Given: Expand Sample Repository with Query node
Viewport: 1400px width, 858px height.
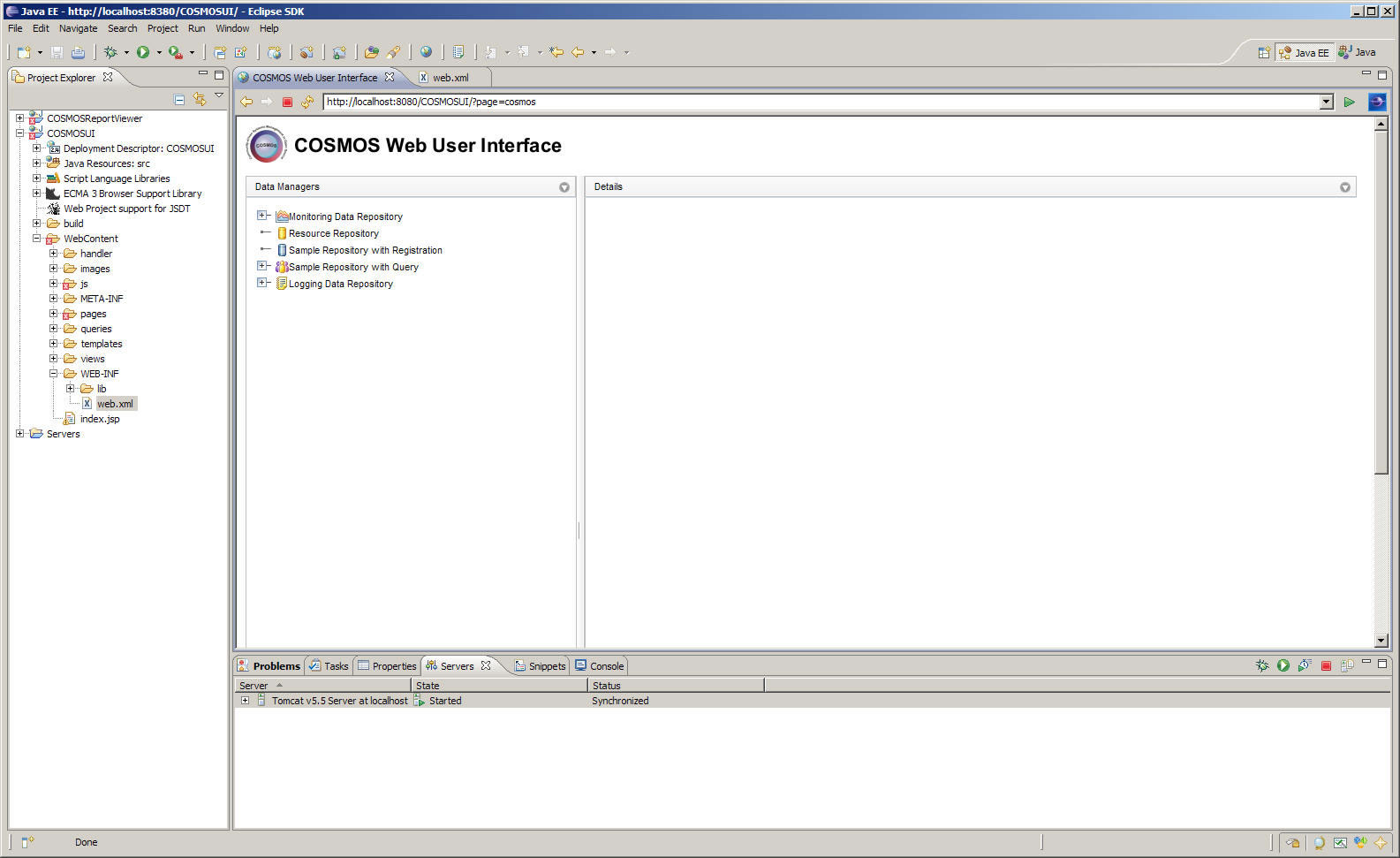Looking at the screenshot, I should [x=262, y=266].
